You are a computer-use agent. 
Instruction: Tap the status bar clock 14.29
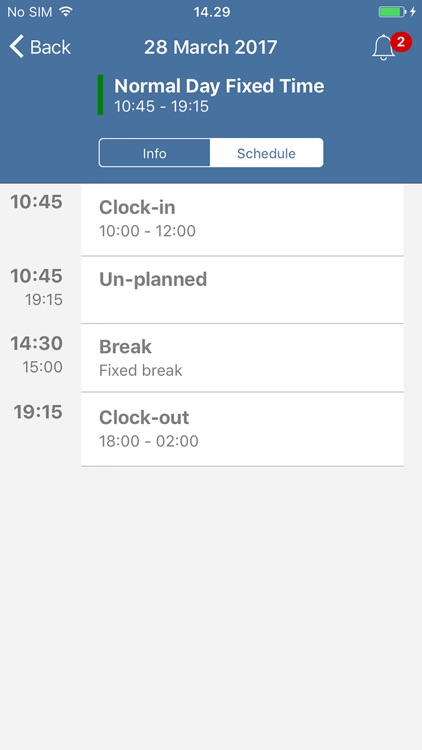click(x=211, y=12)
